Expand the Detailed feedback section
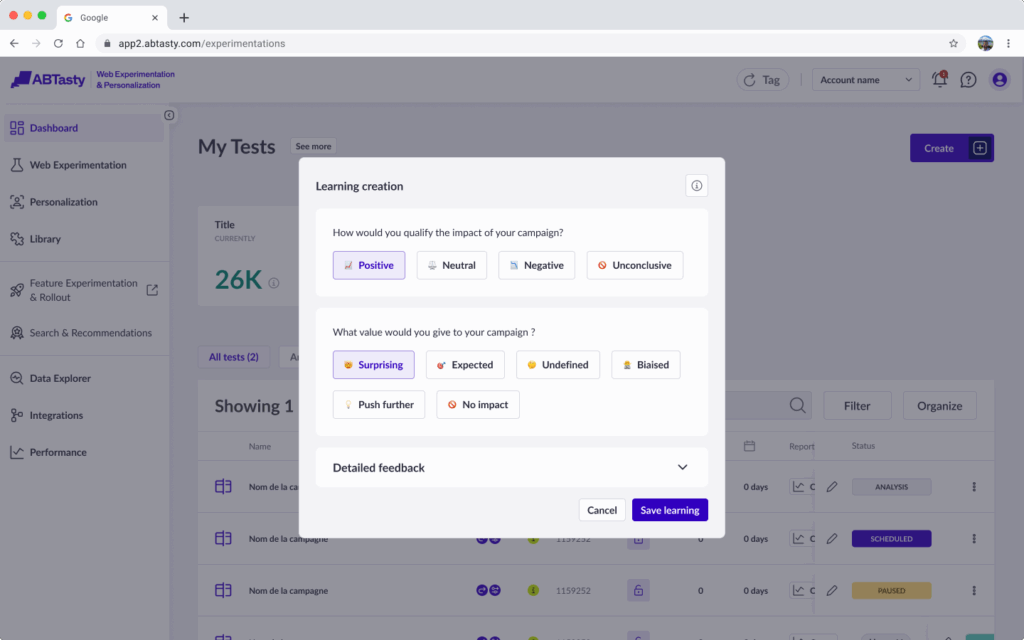Viewport: 1024px width, 640px height. point(682,467)
